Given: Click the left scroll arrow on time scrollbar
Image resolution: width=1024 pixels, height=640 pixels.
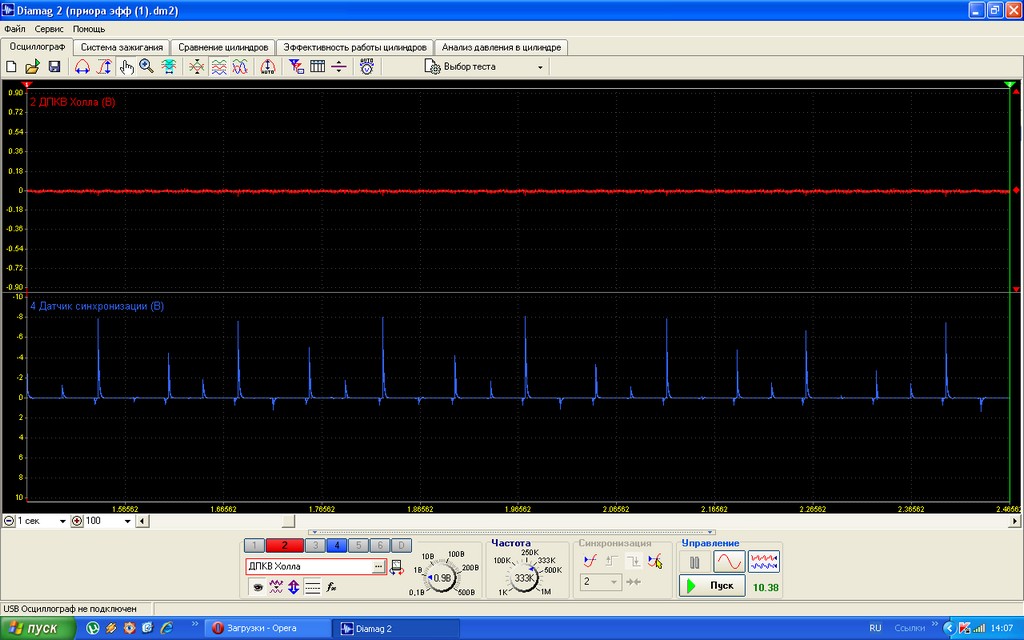Looking at the screenshot, I should [x=142, y=521].
